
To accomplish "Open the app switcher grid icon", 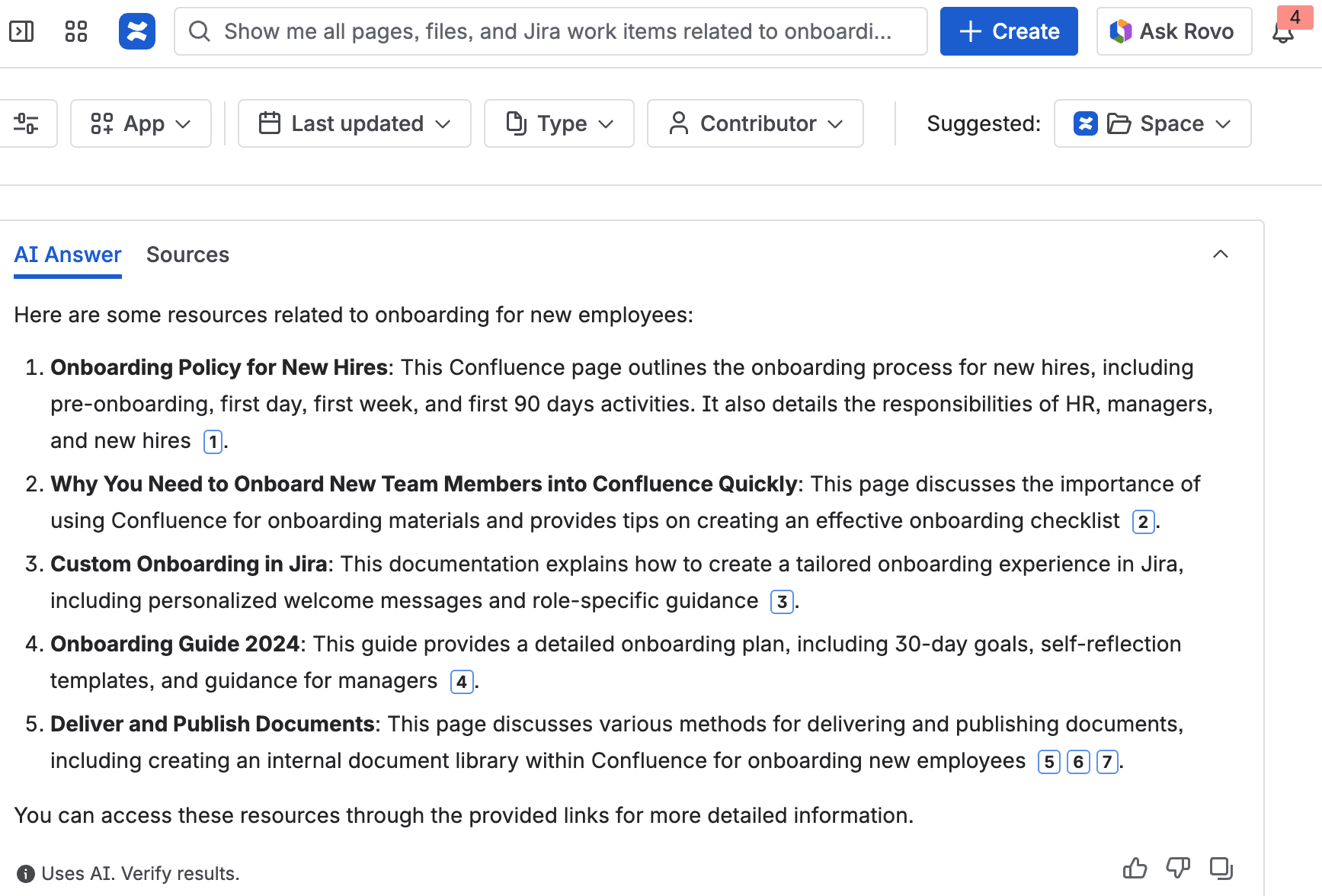I will [76, 31].
